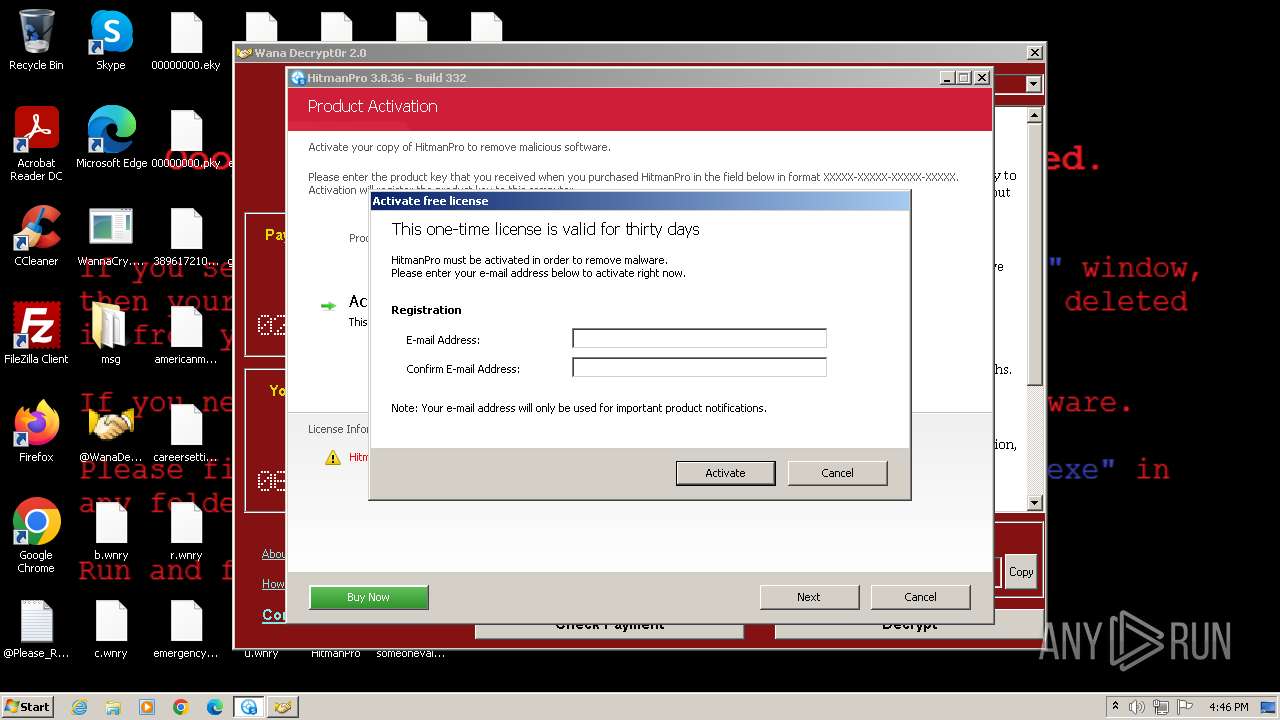Select the WannaCry executable desktop icon
This screenshot has height=720, width=1280.
pyautogui.click(x=111, y=236)
